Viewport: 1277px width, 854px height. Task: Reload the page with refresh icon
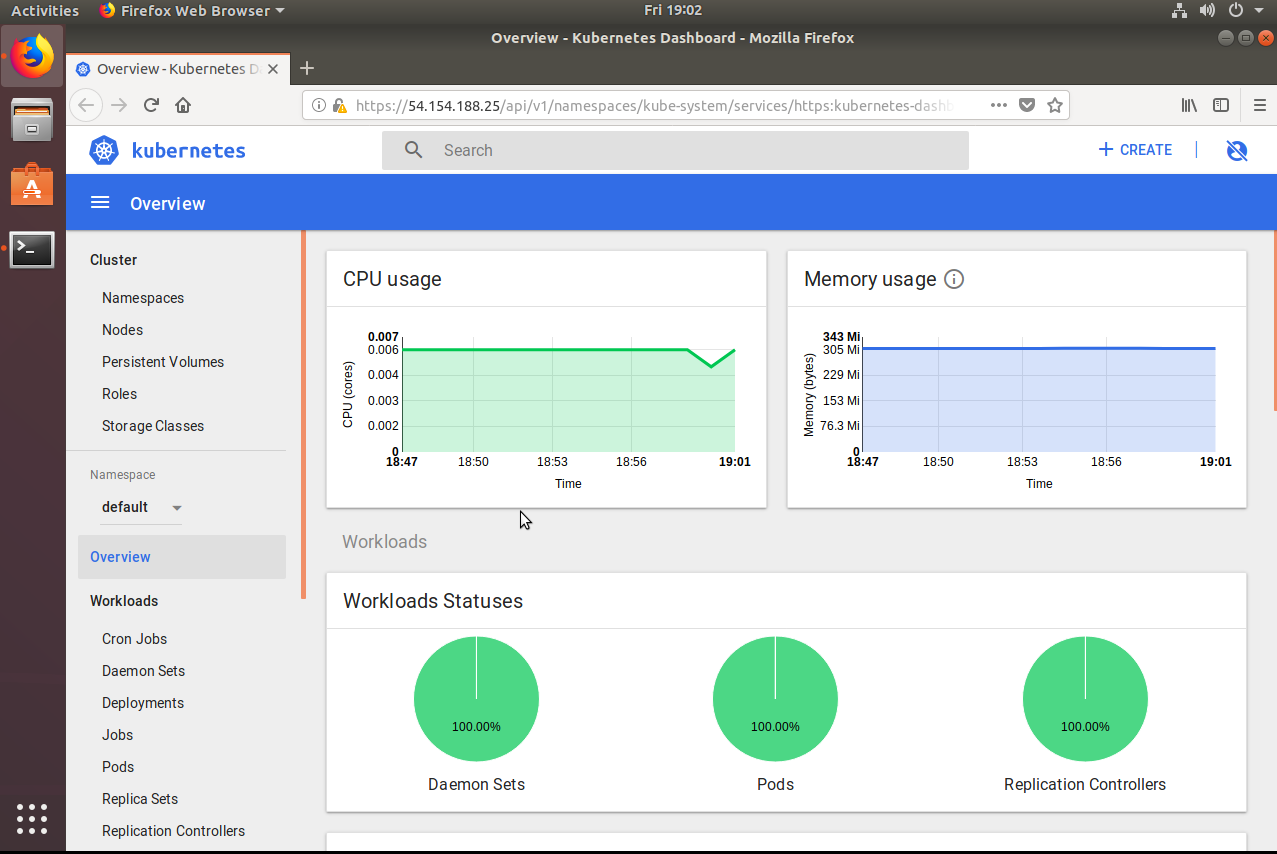pyautogui.click(x=152, y=105)
